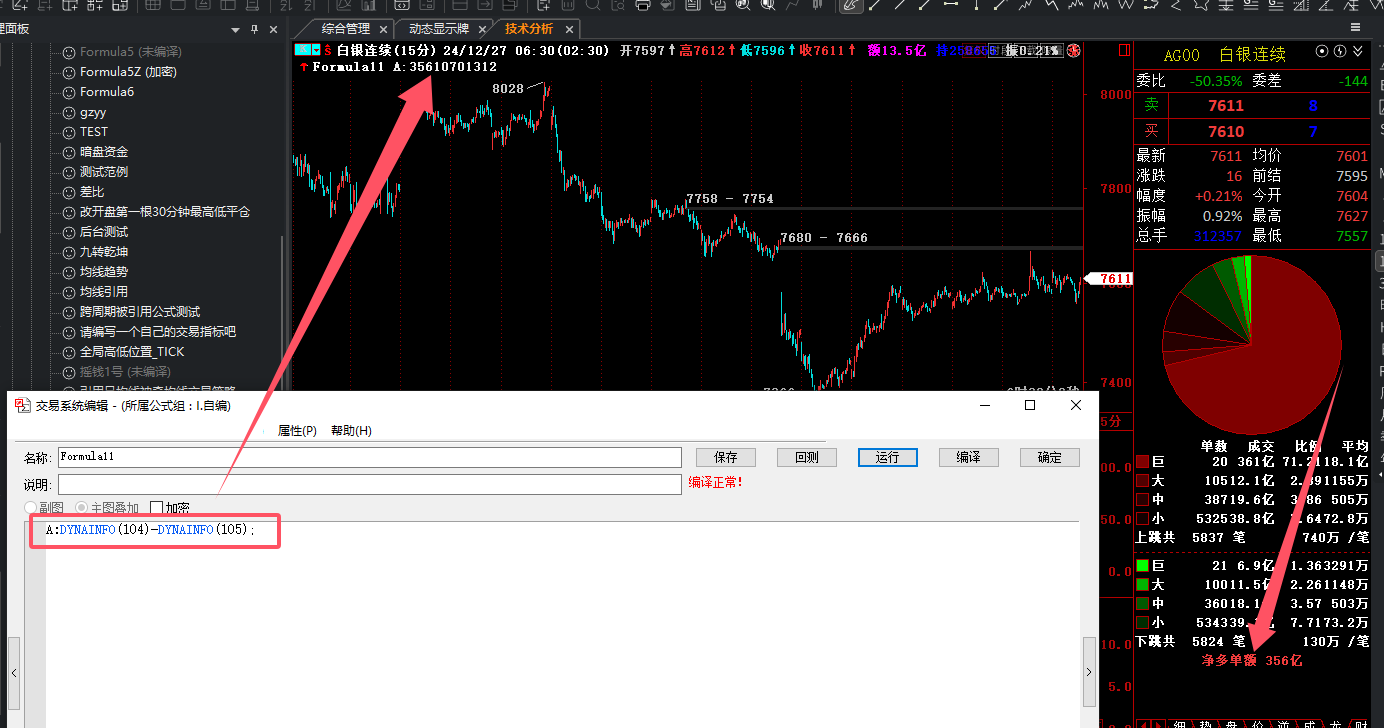Close the 综合管理 tab
This screenshot has width=1384, height=728.
[382, 29]
